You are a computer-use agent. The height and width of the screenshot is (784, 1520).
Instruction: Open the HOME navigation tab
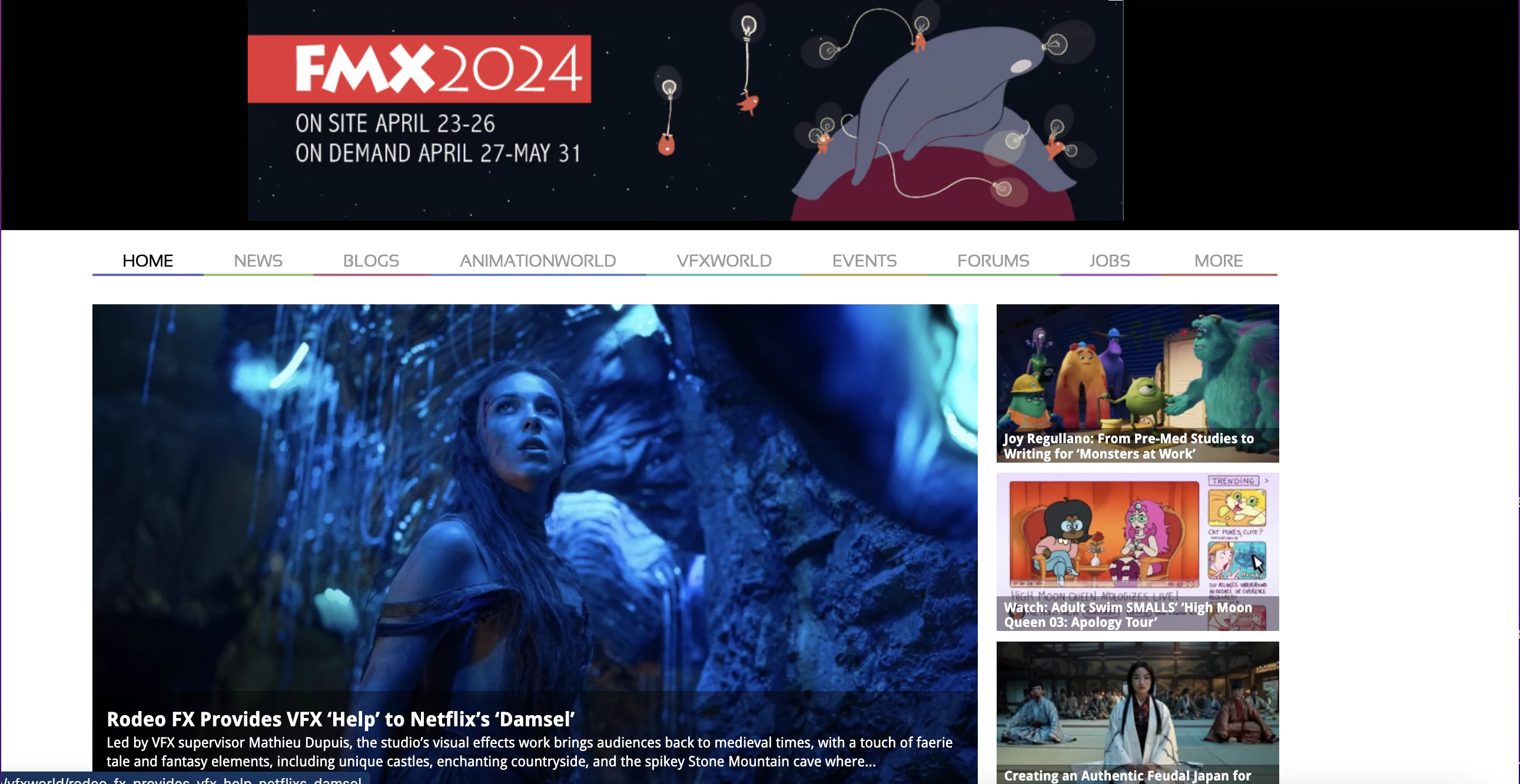click(148, 260)
